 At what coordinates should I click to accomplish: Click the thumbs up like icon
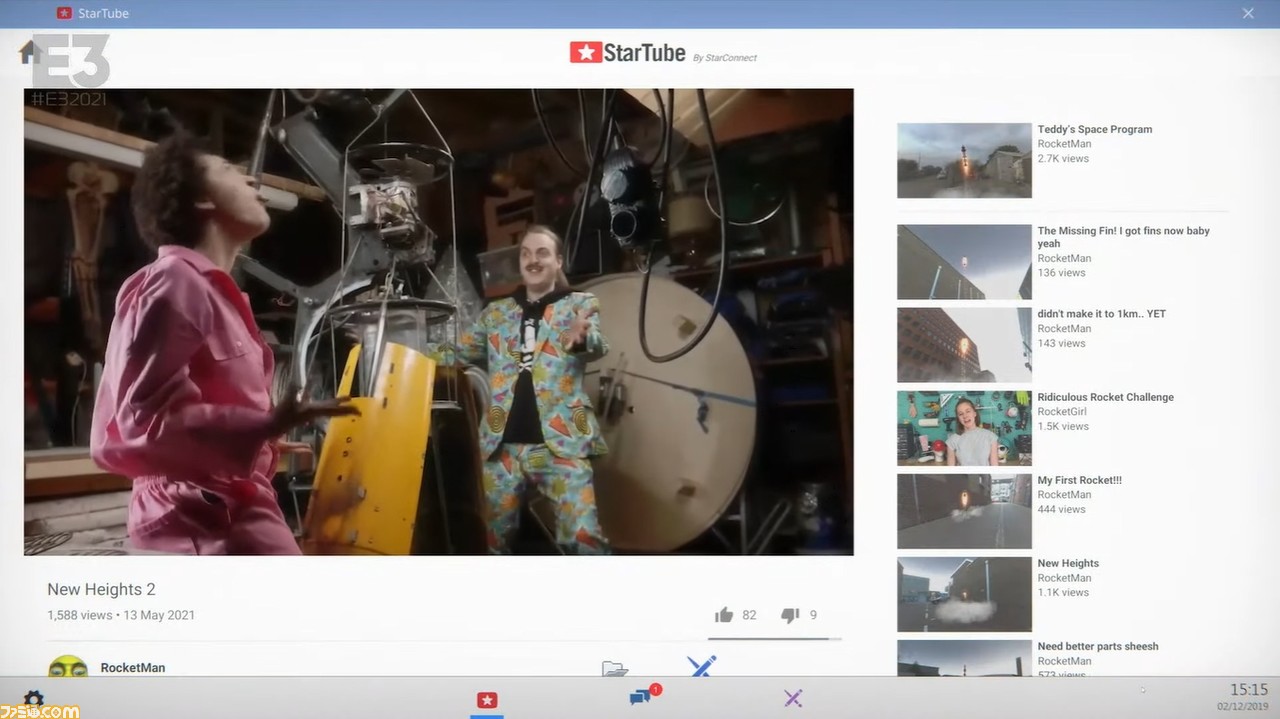724,615
